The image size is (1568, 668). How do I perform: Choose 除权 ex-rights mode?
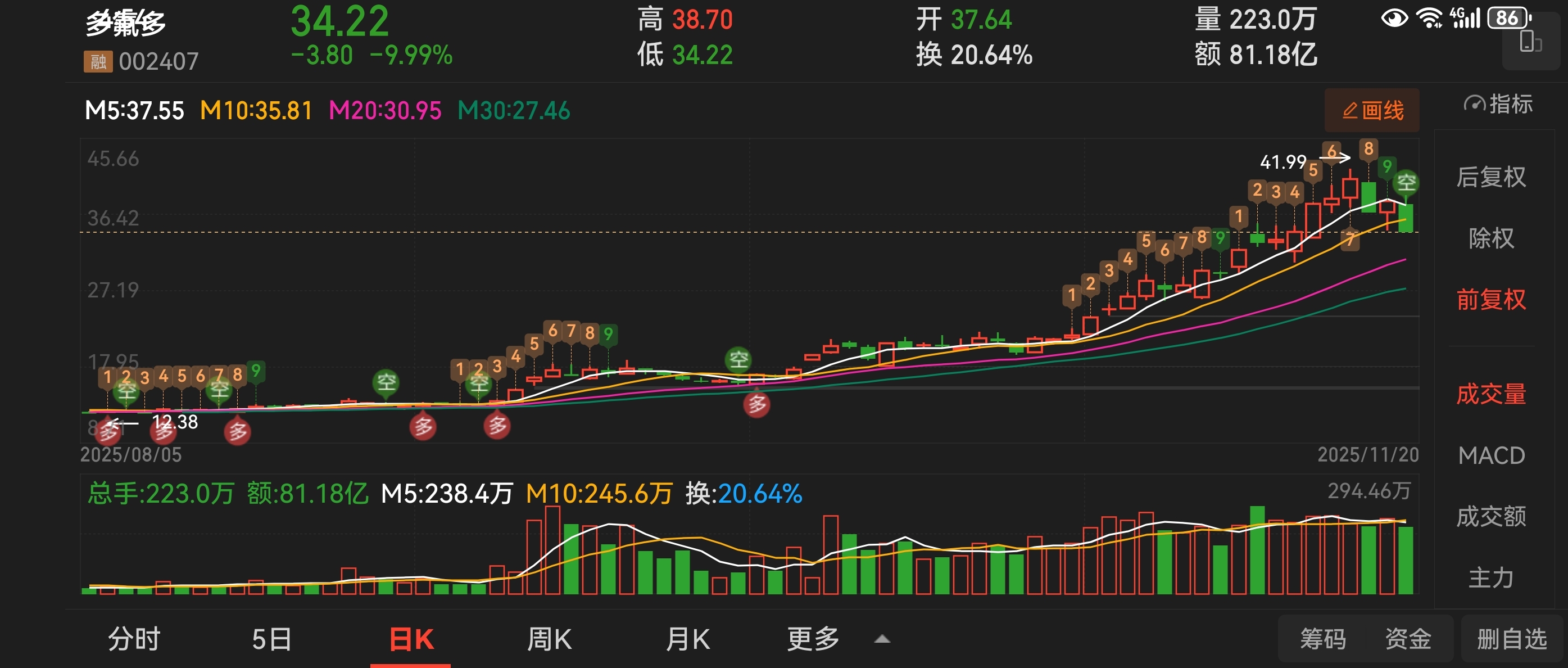click(1490, 238)
